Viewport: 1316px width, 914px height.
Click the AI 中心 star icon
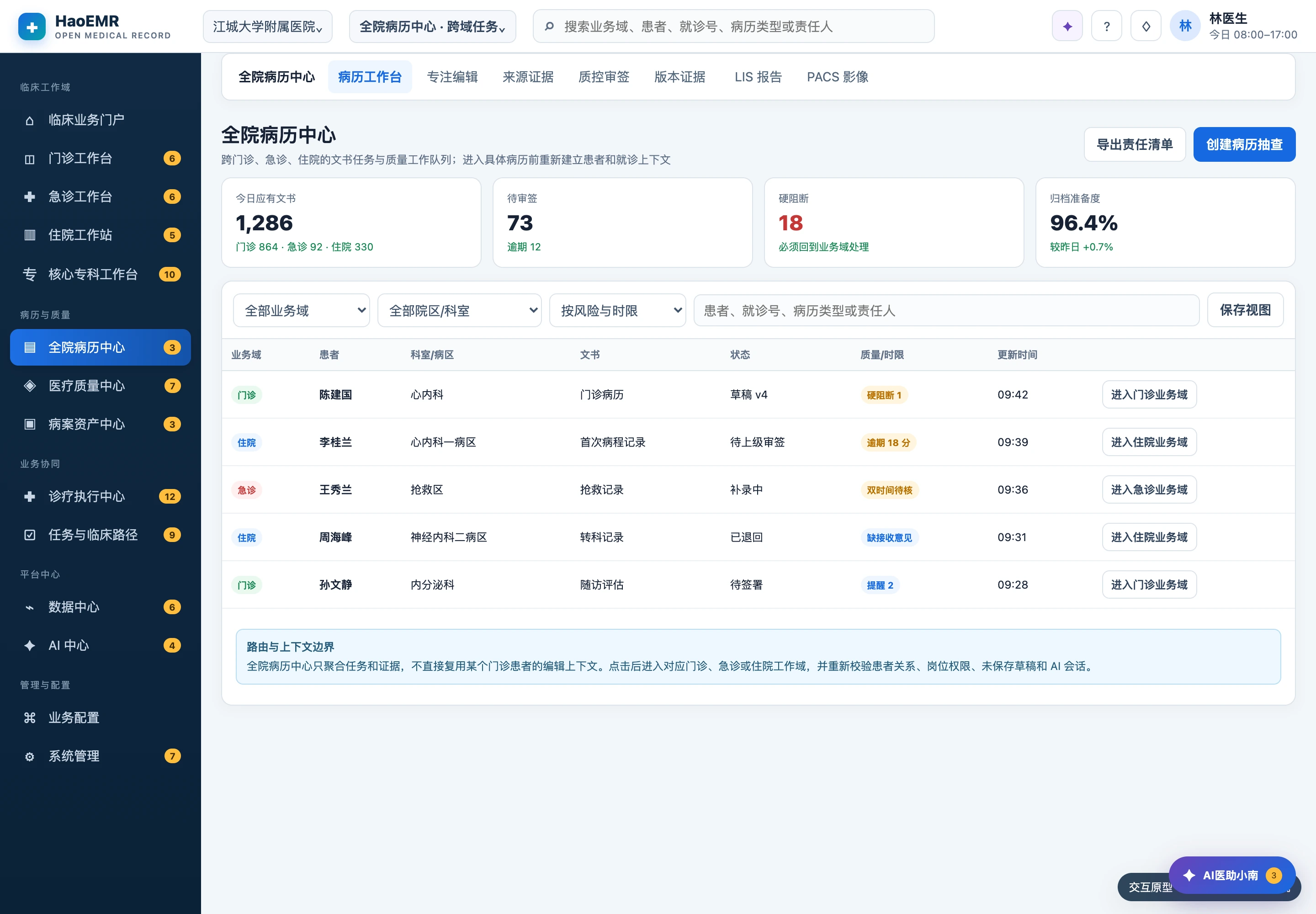click(x=30, y=645)
